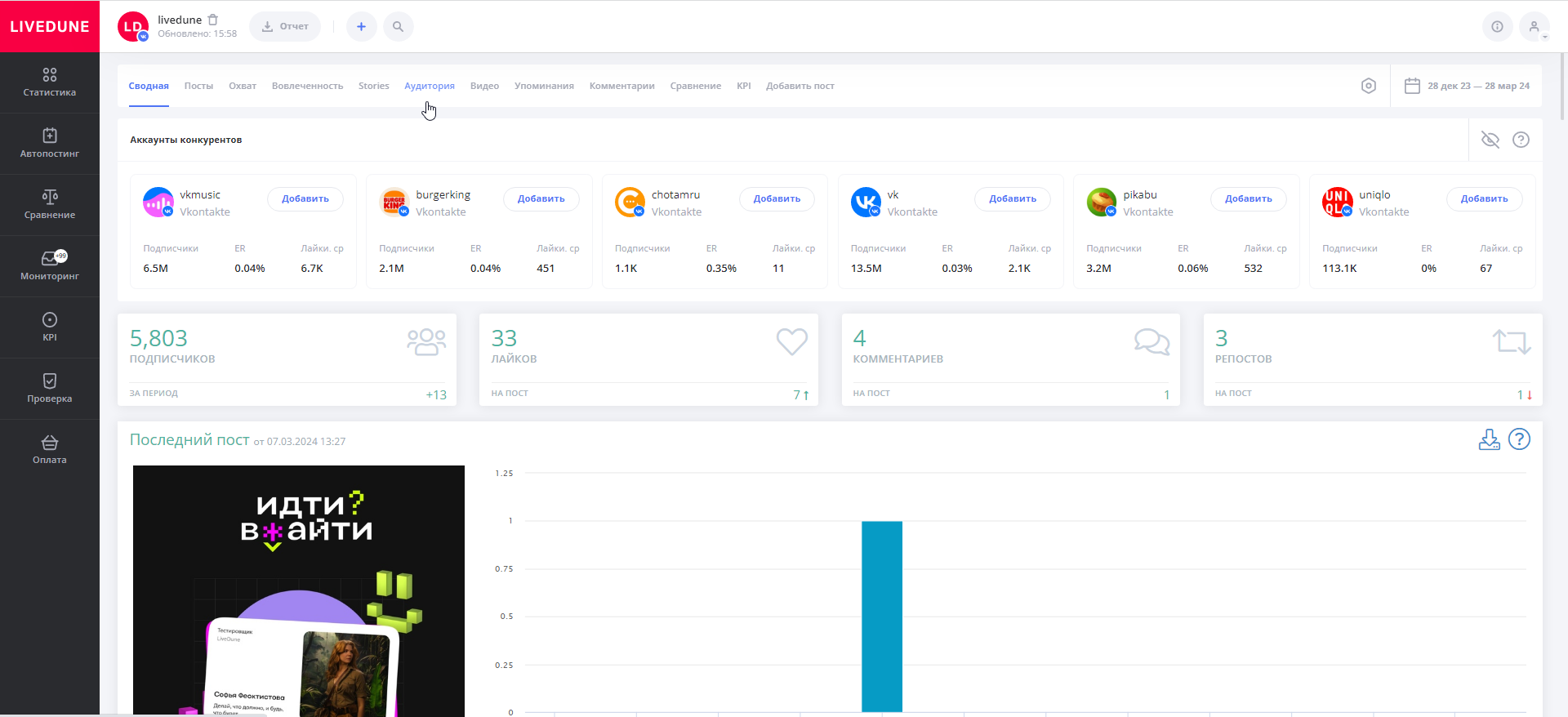The width and height of the screenshot is (1568, 717).
Task: Open the info icon in header
Action: 1497,27
